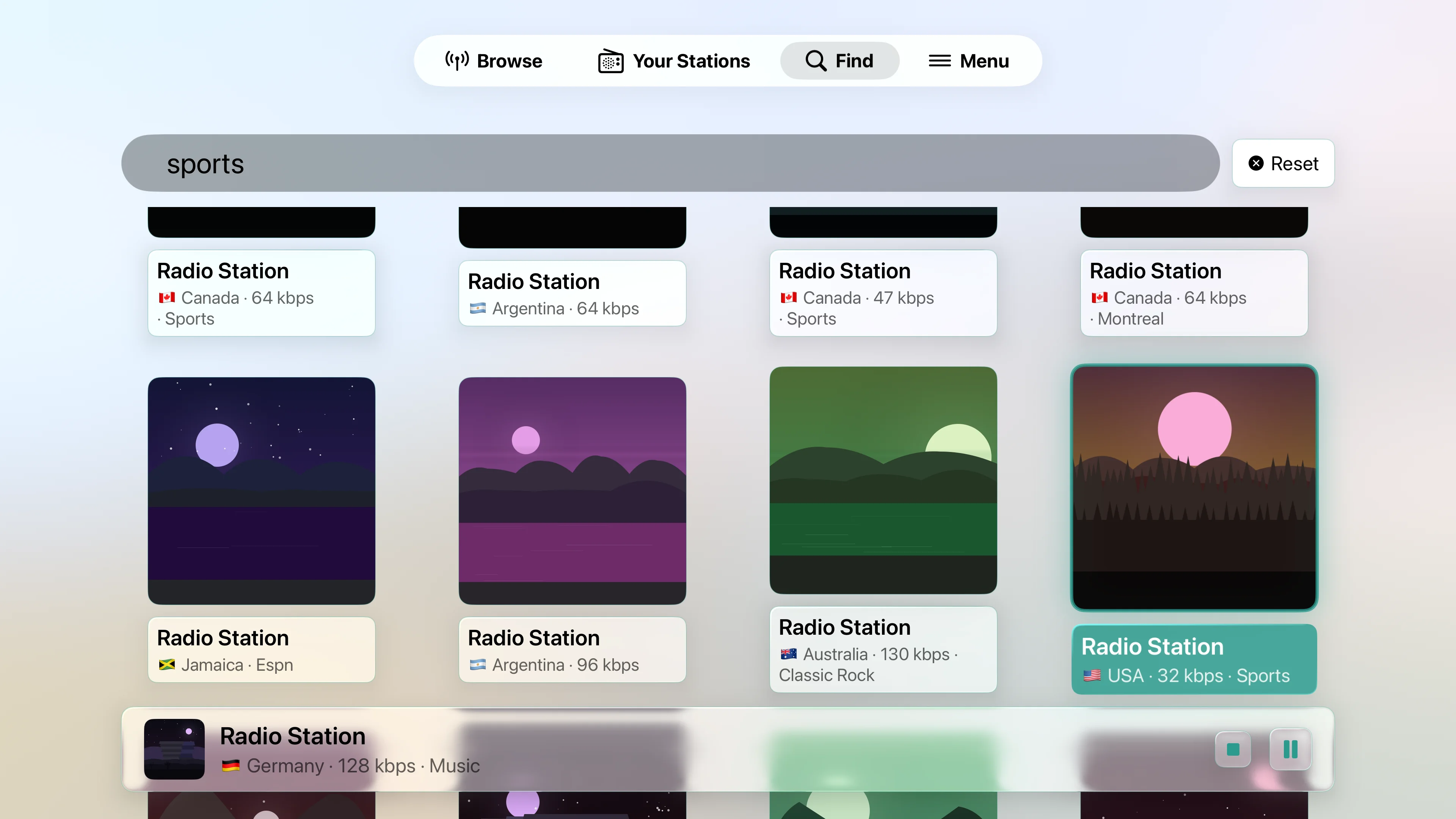Switch to the Your Stations tab
Screen dimensions: 1456x819
pos(674,61)
